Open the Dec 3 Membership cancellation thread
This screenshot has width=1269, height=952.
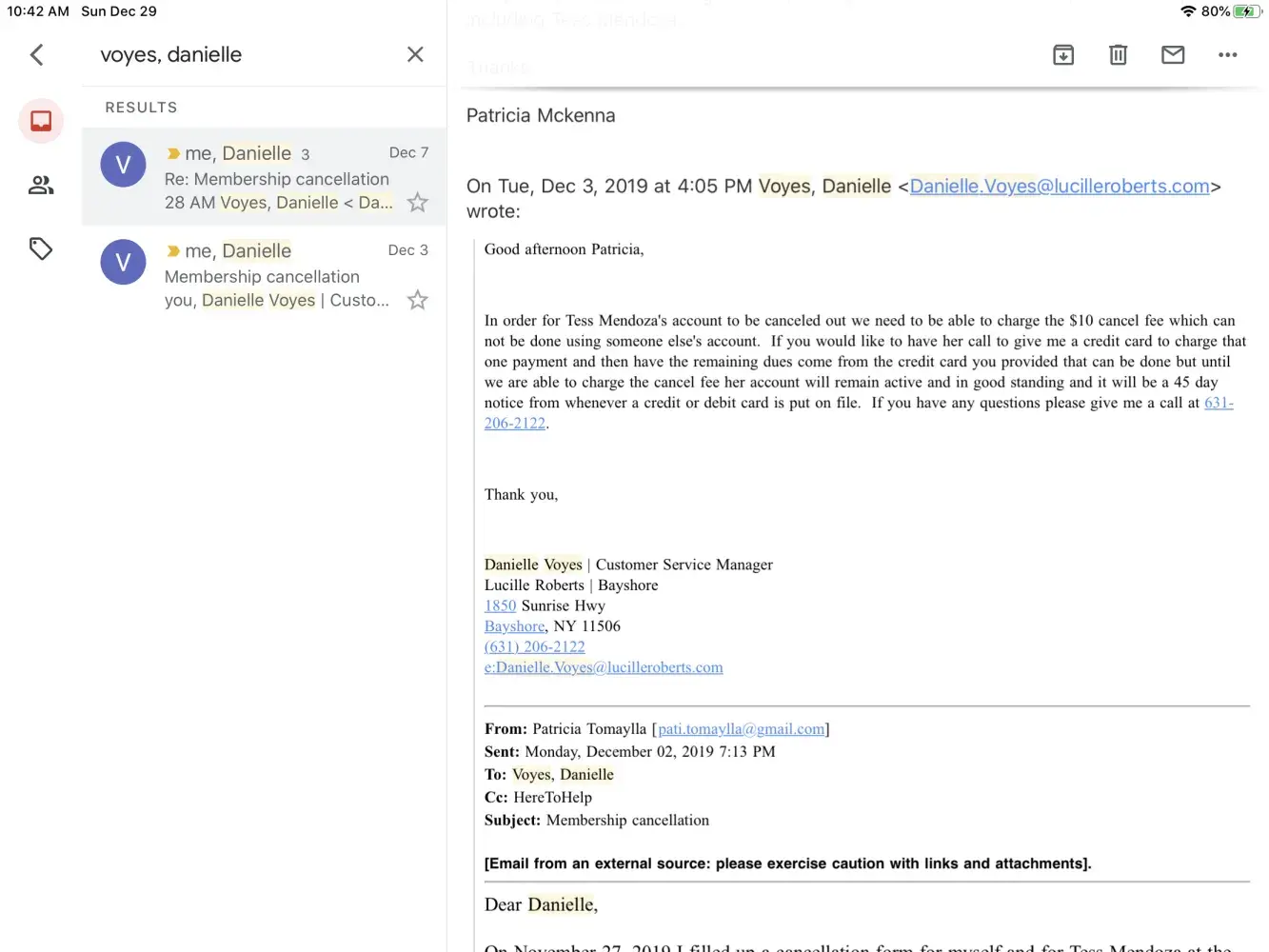click(276, 276)
